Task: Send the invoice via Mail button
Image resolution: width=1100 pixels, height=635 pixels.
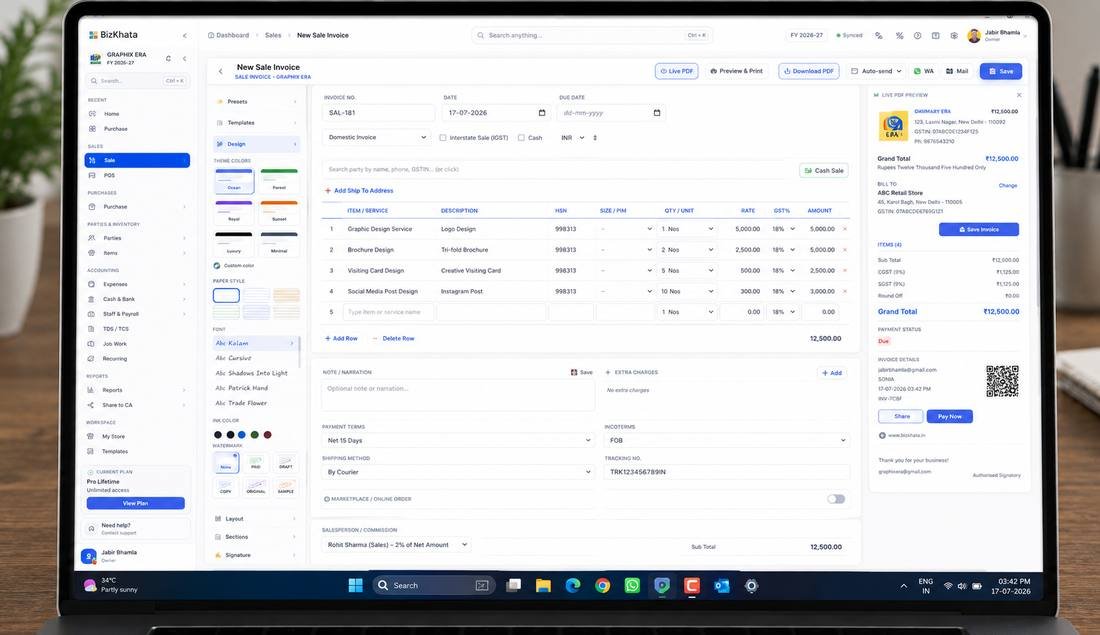Action: (957, 71)
